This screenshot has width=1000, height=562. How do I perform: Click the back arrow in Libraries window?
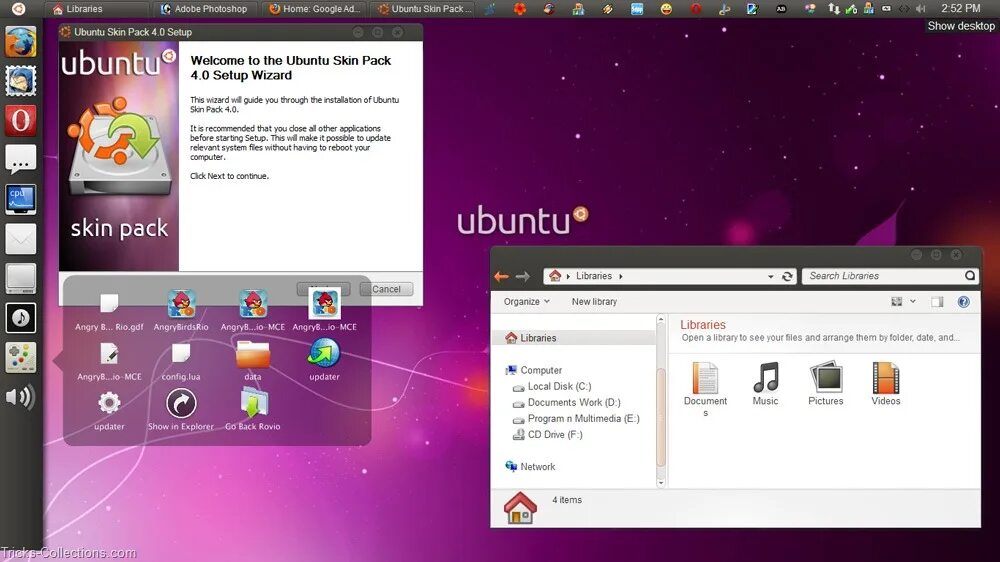(501, 276)
